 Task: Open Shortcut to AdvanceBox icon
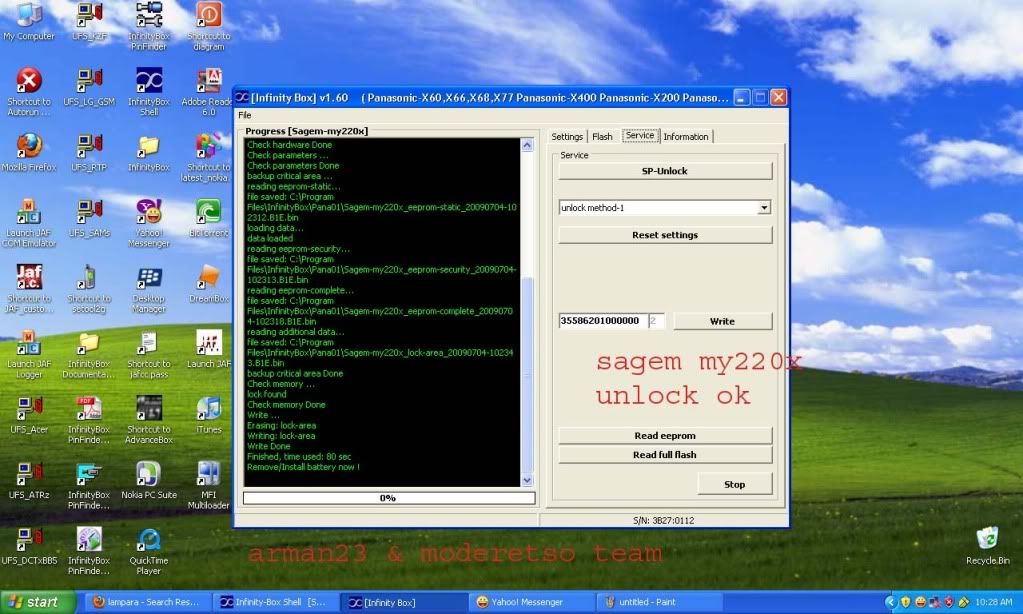point(149,420)
